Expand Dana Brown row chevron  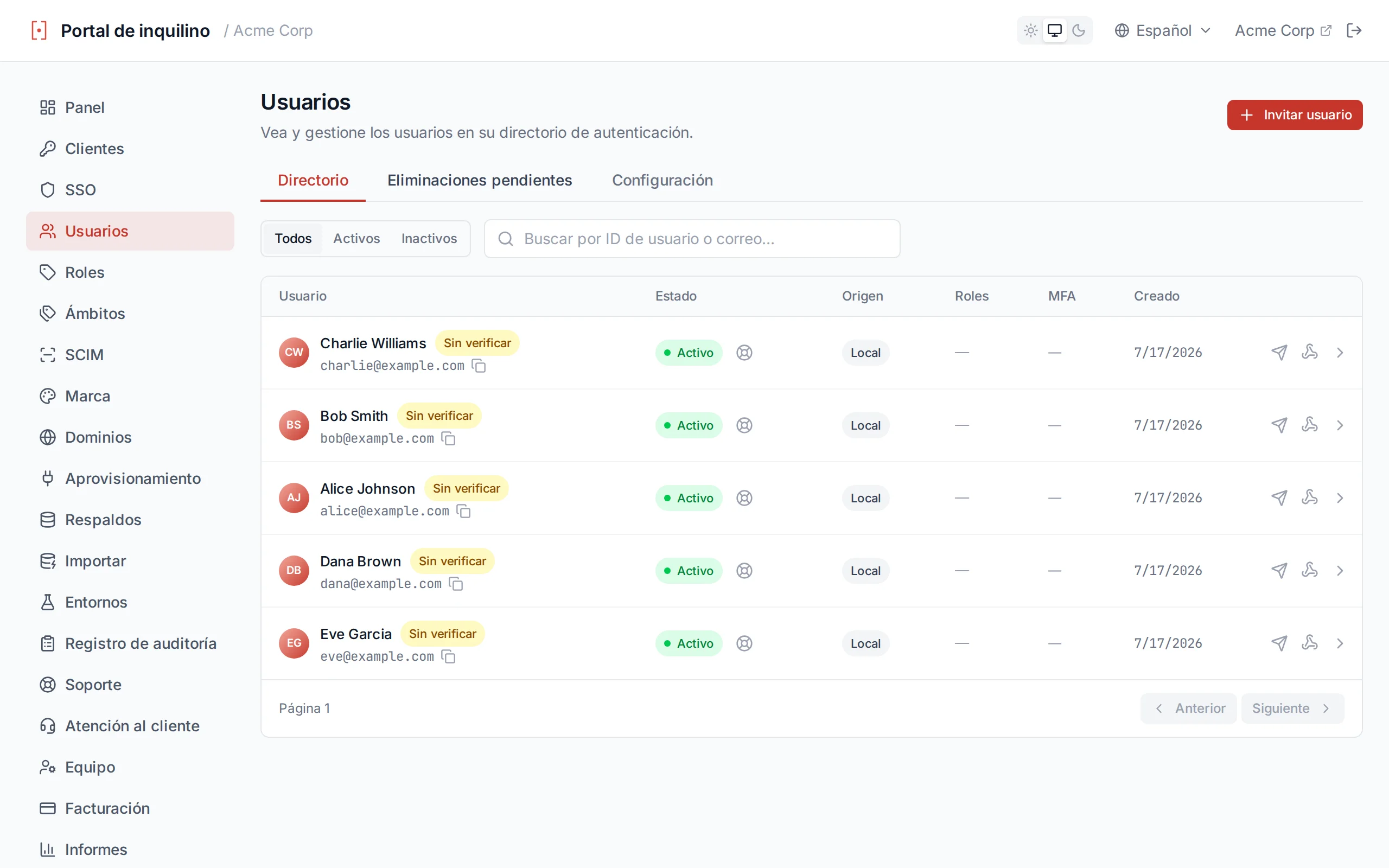(1340, 571)
